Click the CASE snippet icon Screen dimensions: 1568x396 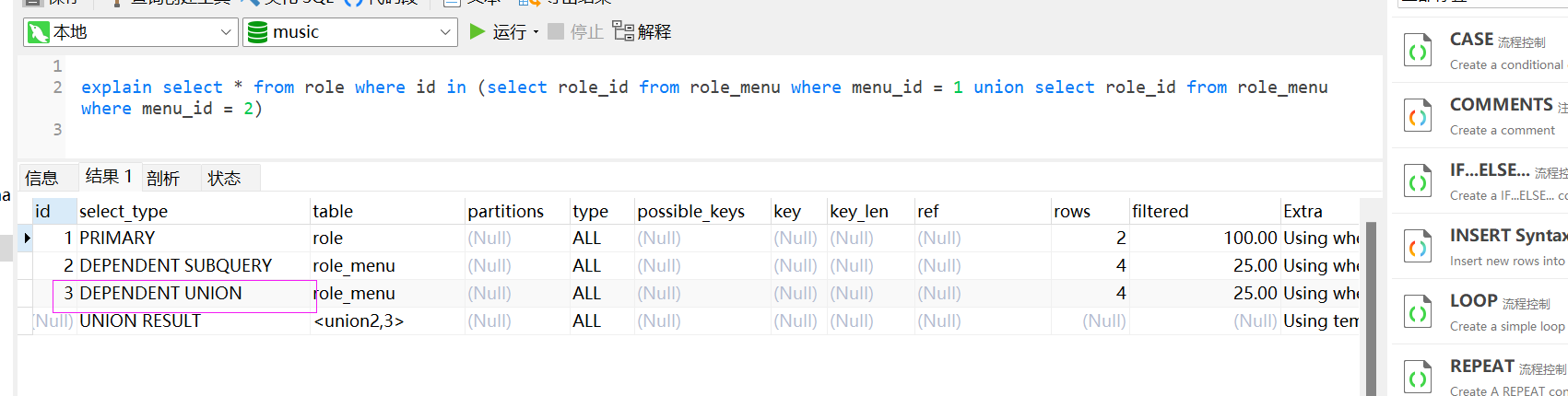[x=1417, y=51]
